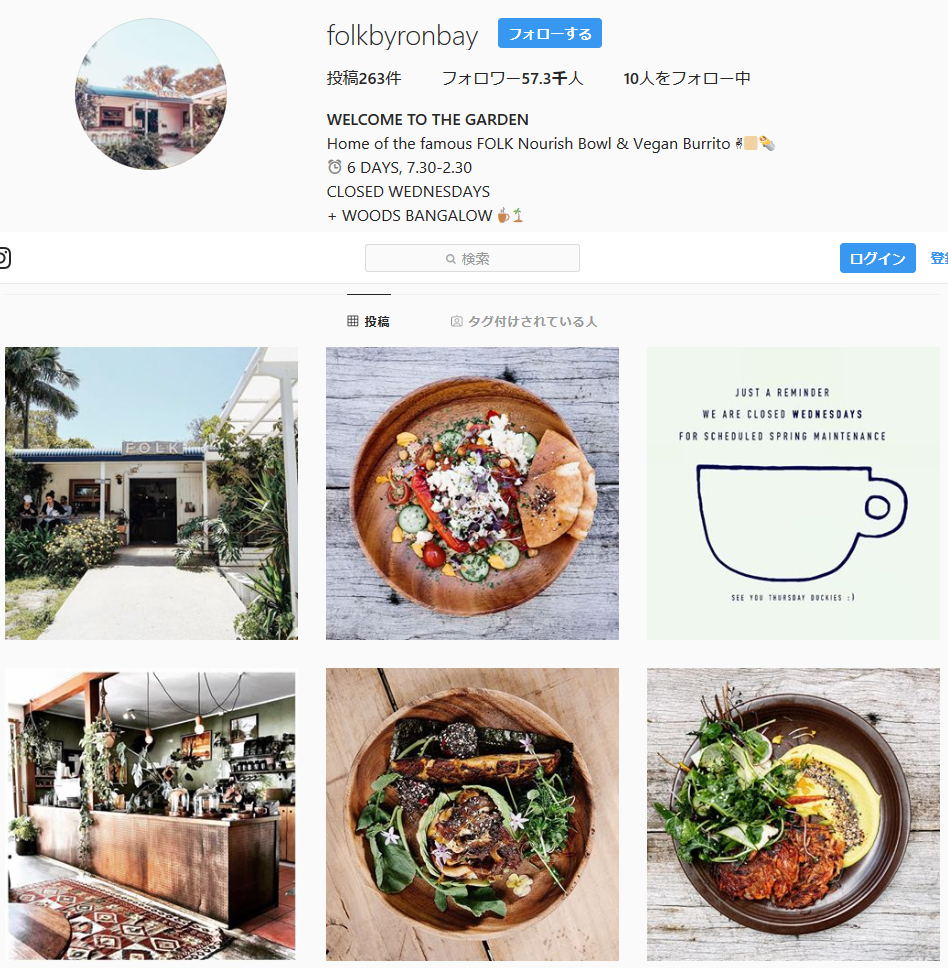Open the wooden plate salad with pita post
Viewport: 948px width, 968px height.
click(x=472, y=493)
